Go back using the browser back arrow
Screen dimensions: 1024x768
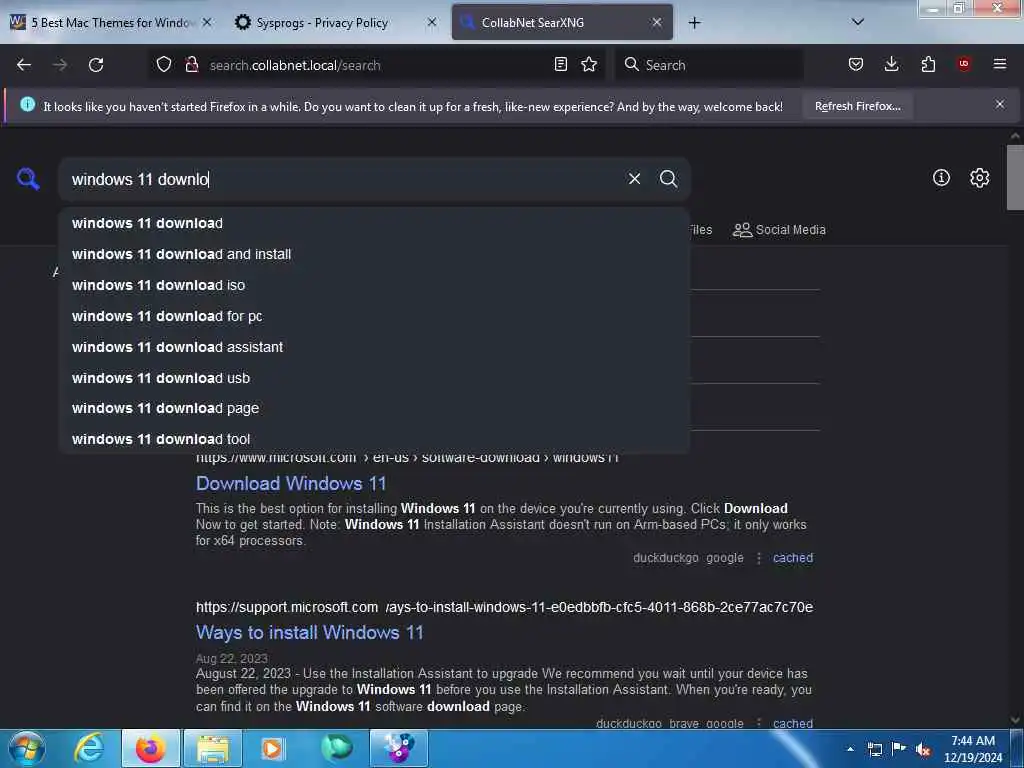(x=24, y=65)
